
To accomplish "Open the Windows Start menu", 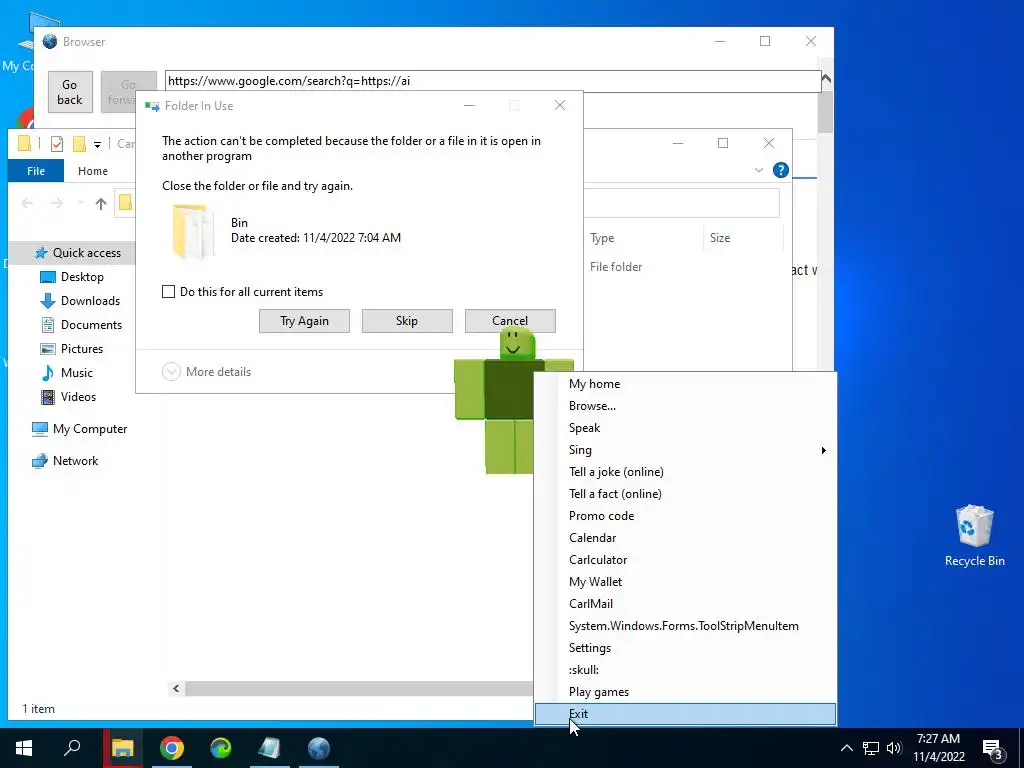I will pos(24,748).
